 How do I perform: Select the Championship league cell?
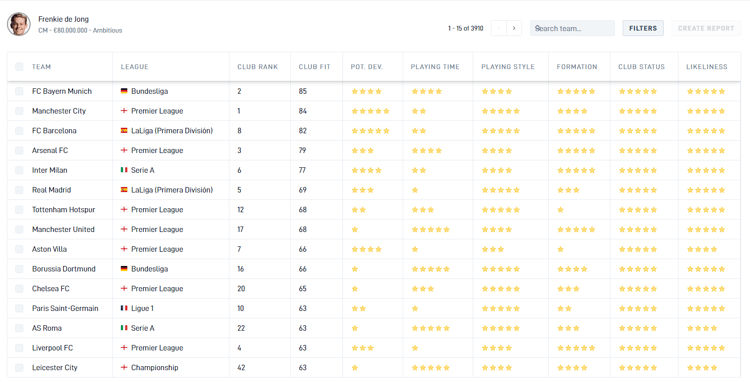(x=154, y=368)
